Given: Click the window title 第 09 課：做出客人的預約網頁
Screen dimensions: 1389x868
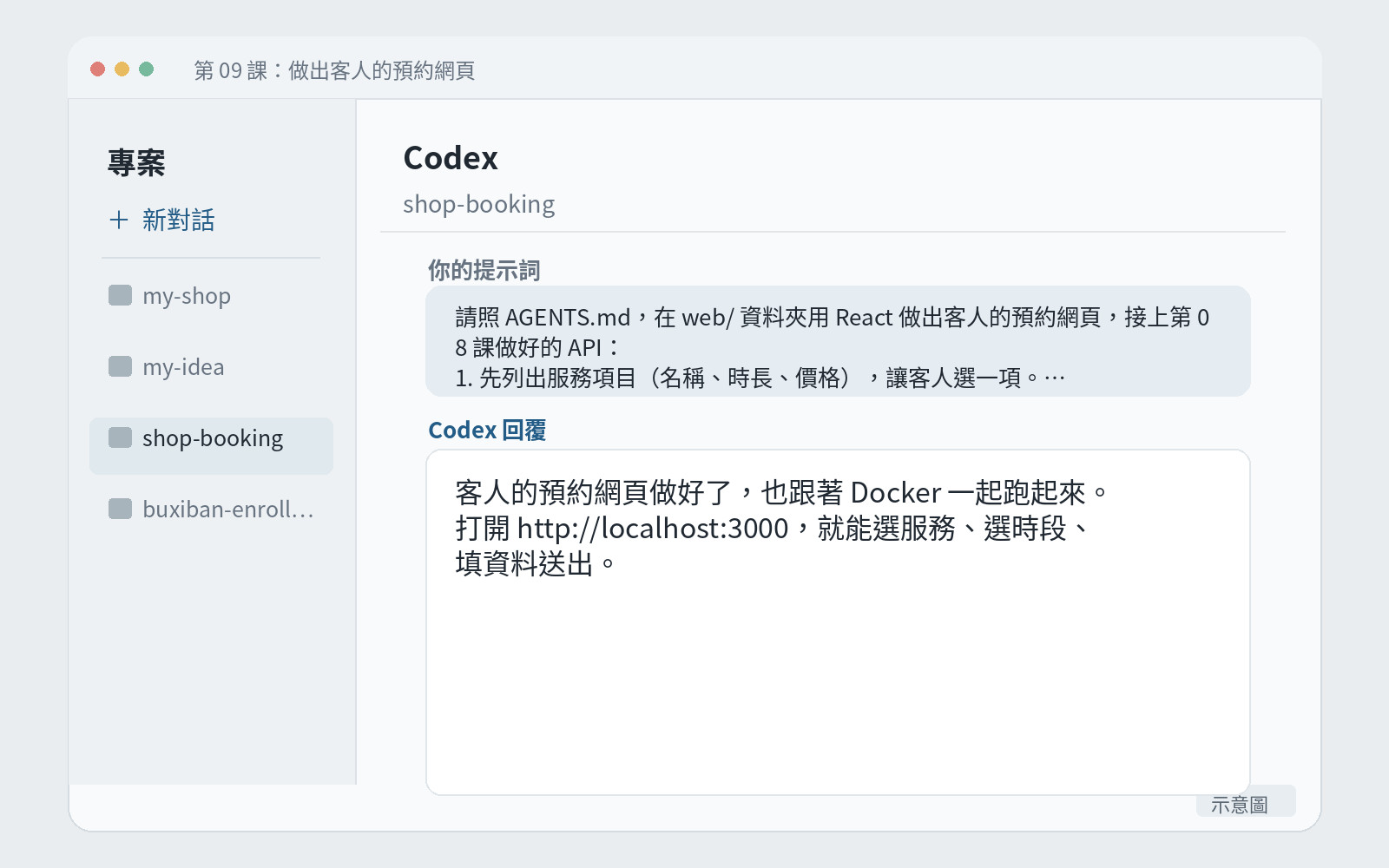Looking at the screenshot, I should tap(334, 70).
